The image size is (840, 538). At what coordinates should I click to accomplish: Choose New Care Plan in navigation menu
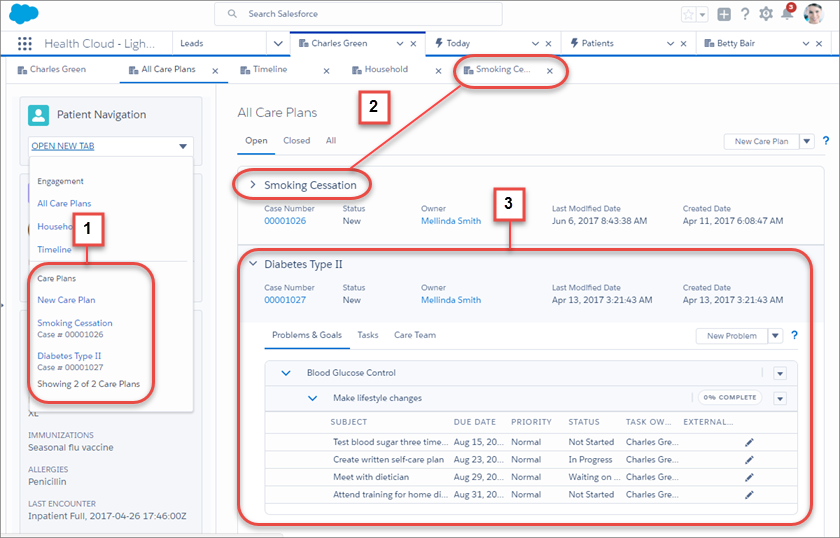(66, 300)
